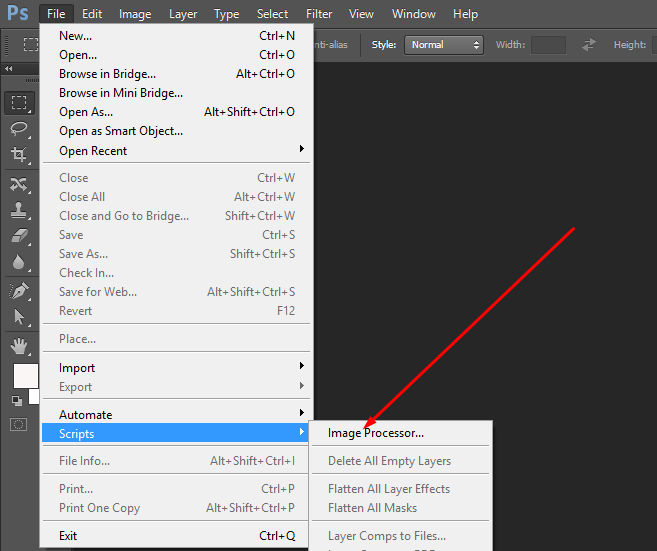Image resolution: width=657 pixels, height=551 pixels.
Task: Click the foreground color swatch
Action: point(26,376)
